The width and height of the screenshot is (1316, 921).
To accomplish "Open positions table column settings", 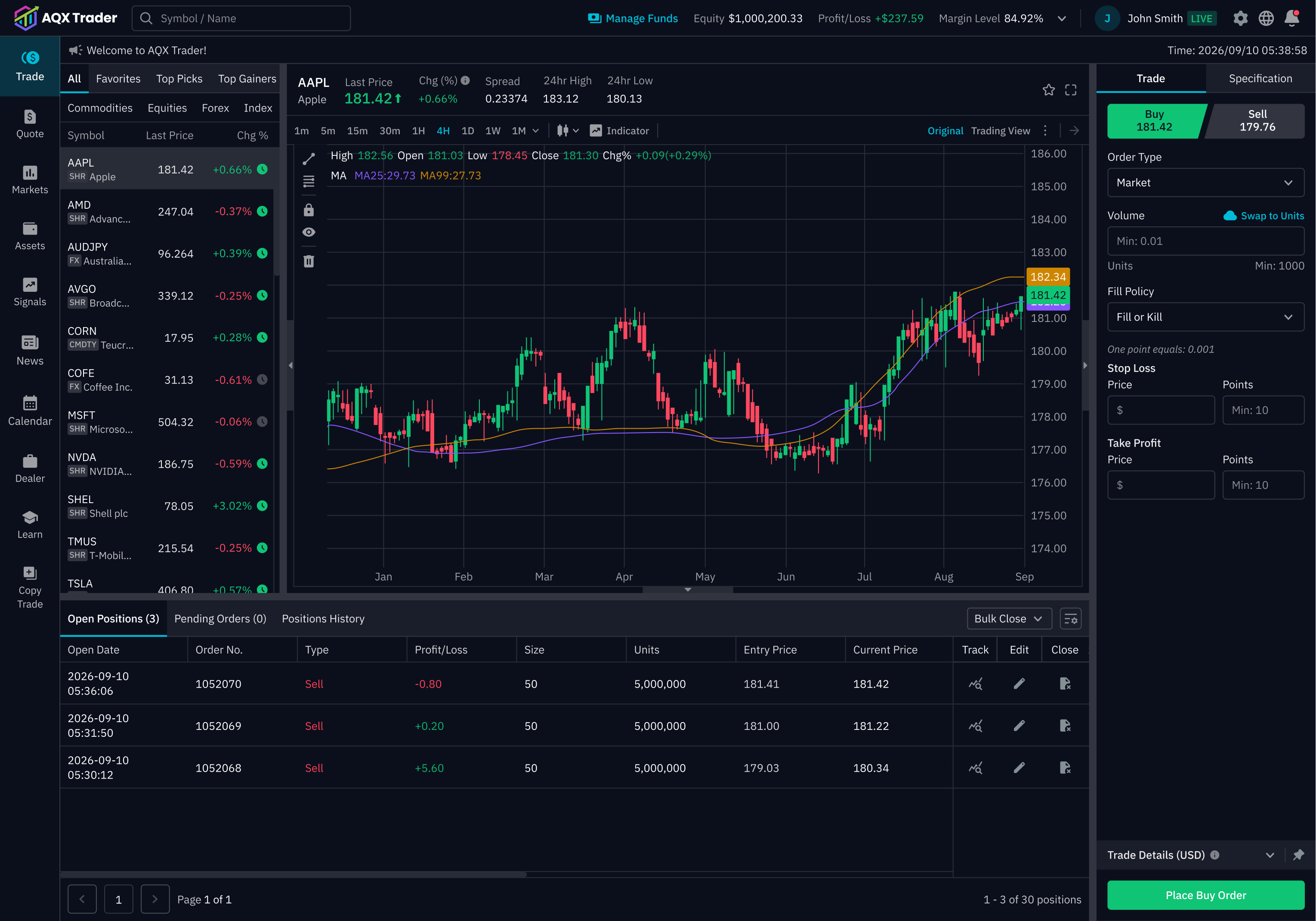I will pyautogui.click(x=1070, y=618).
